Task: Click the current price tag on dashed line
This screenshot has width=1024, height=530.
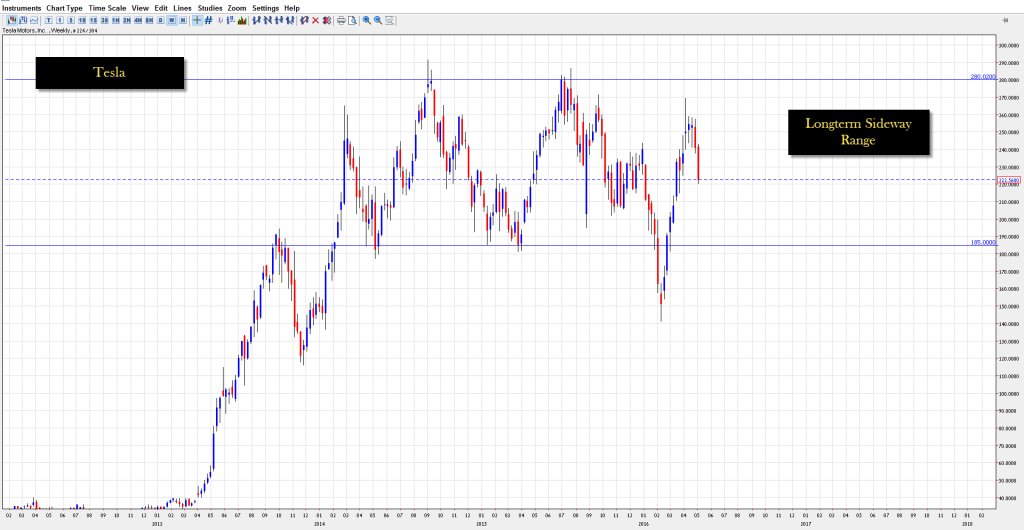Action: (x=1009, y=179)
